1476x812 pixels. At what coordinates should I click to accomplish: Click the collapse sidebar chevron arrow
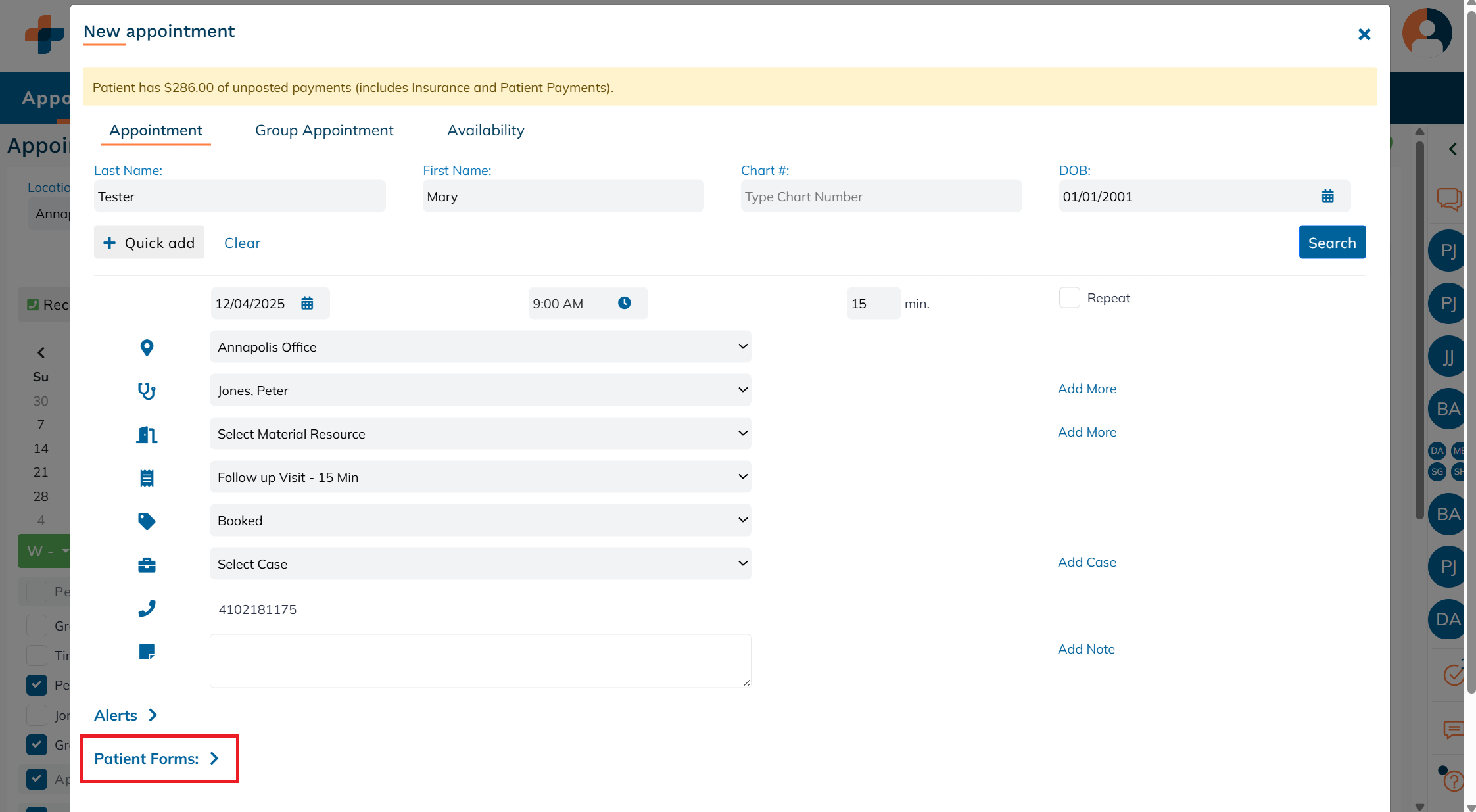[x=1452, y=149]
